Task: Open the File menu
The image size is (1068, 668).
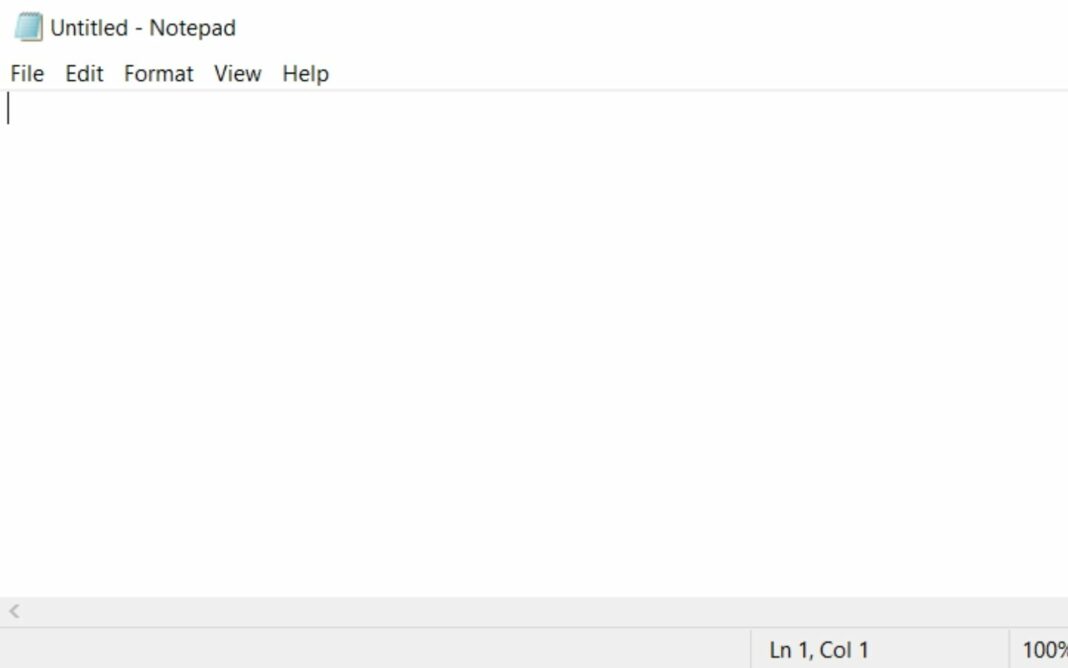Action: (27, 74)
